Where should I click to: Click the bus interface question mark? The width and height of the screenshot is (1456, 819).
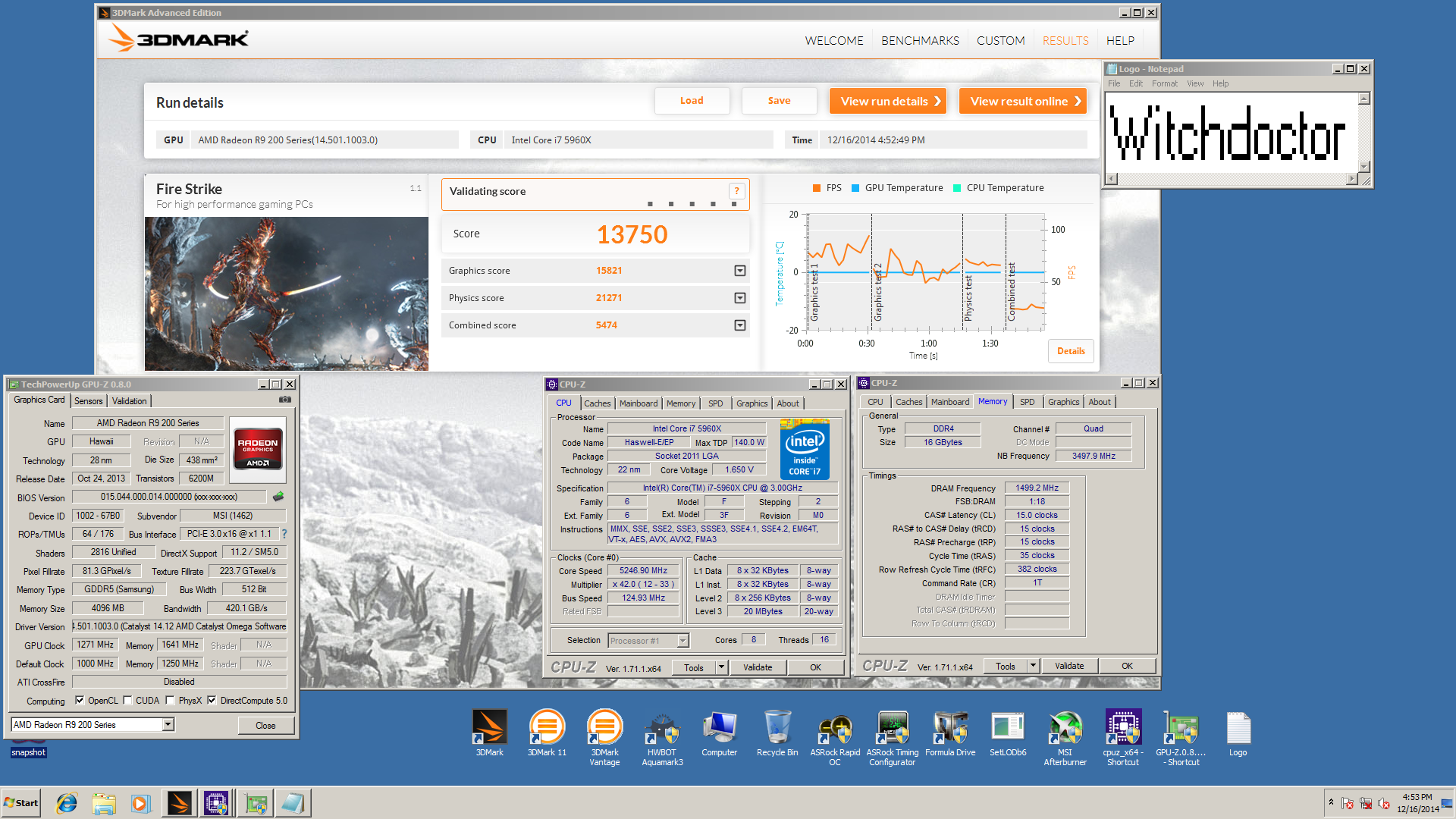[284, 534]
